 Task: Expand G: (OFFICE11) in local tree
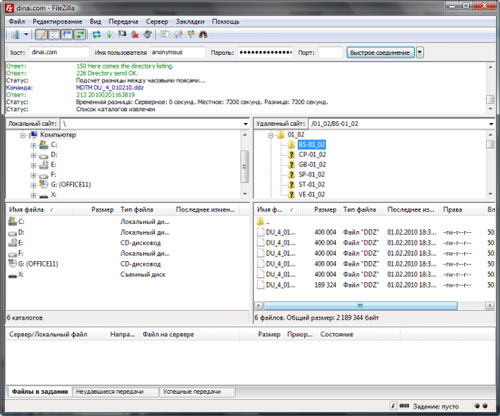pos(33,185)
